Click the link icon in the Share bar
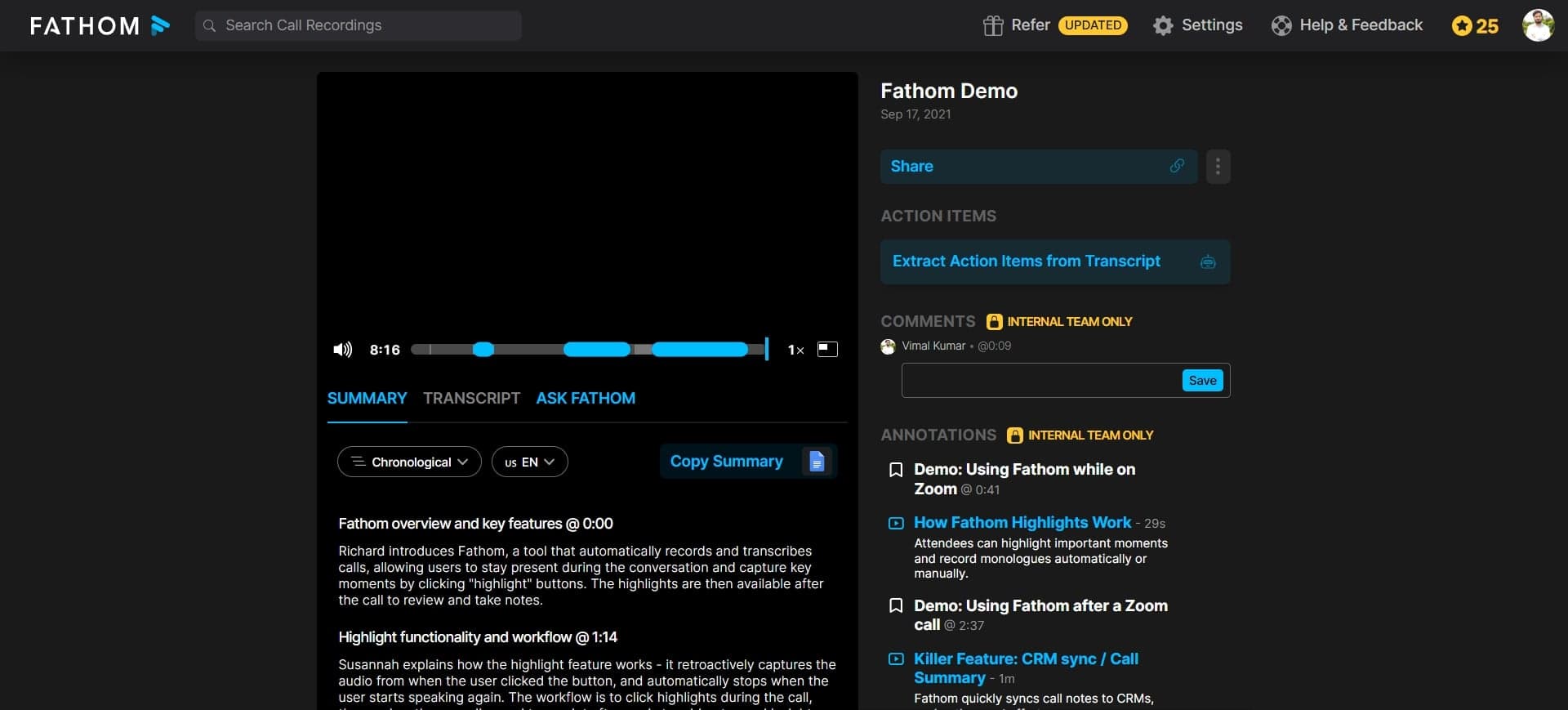The image size is (1568, 710). tap(1177, 166)
